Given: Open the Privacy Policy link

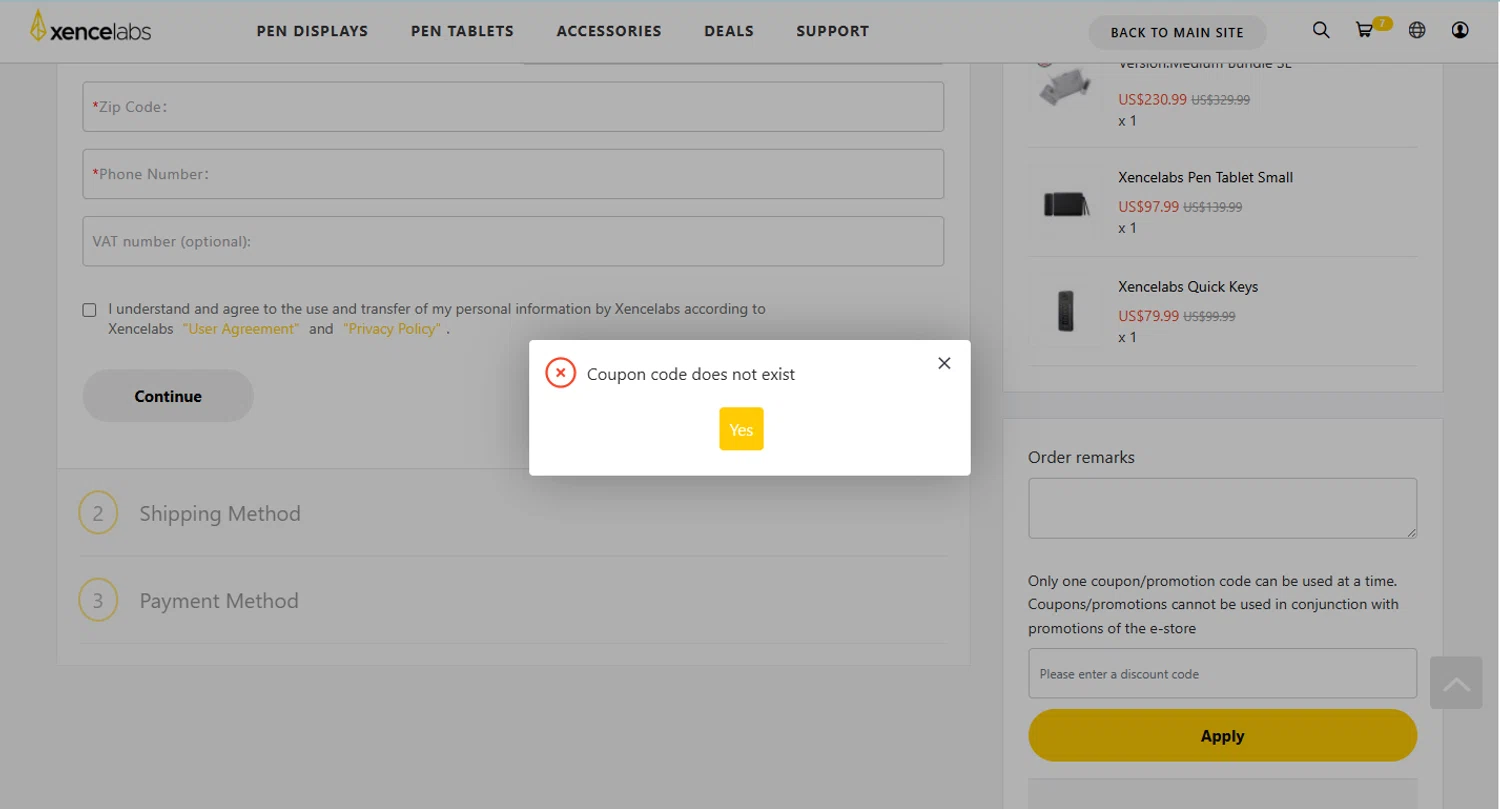Looking at the screenshot, I should point(392,329).
